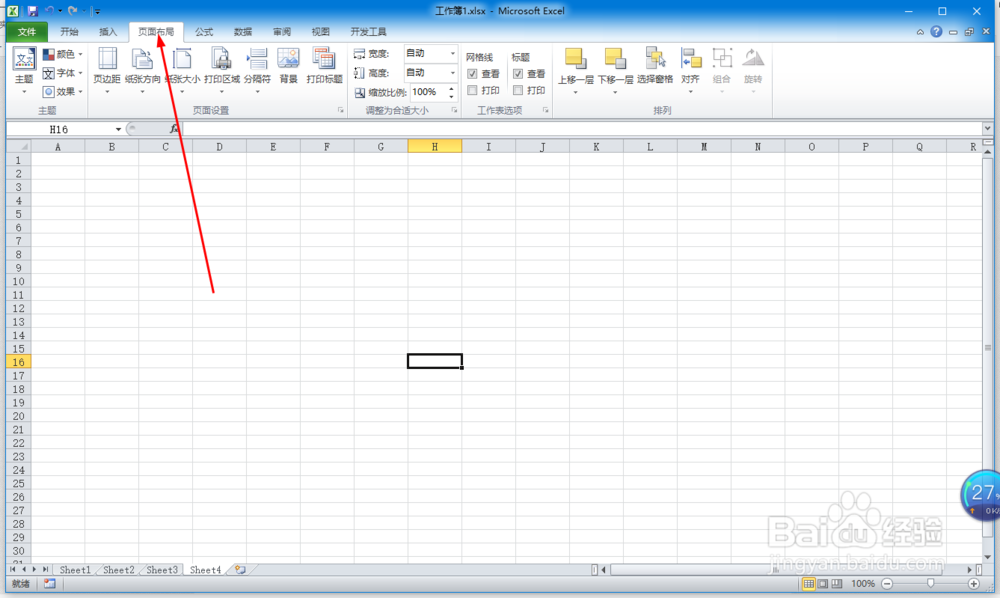The image size is (1000, 598).
Task: Increase scale with the stepper up arrow
Action: (x=452, y=89)
